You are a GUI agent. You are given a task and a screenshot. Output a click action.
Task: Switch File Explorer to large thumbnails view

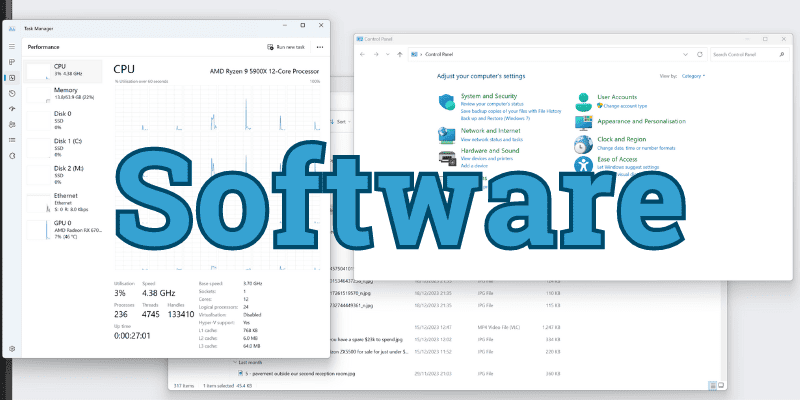(x=721, y=385)
